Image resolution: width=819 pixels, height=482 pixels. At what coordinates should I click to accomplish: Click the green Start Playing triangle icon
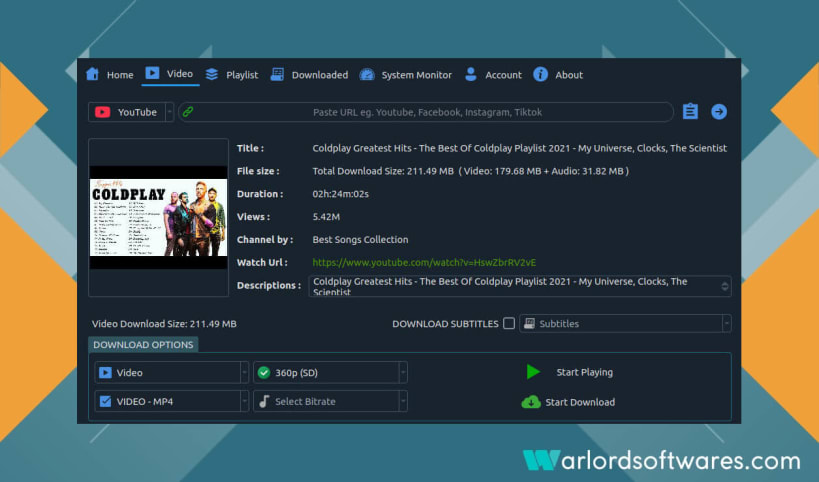point(533,372)
